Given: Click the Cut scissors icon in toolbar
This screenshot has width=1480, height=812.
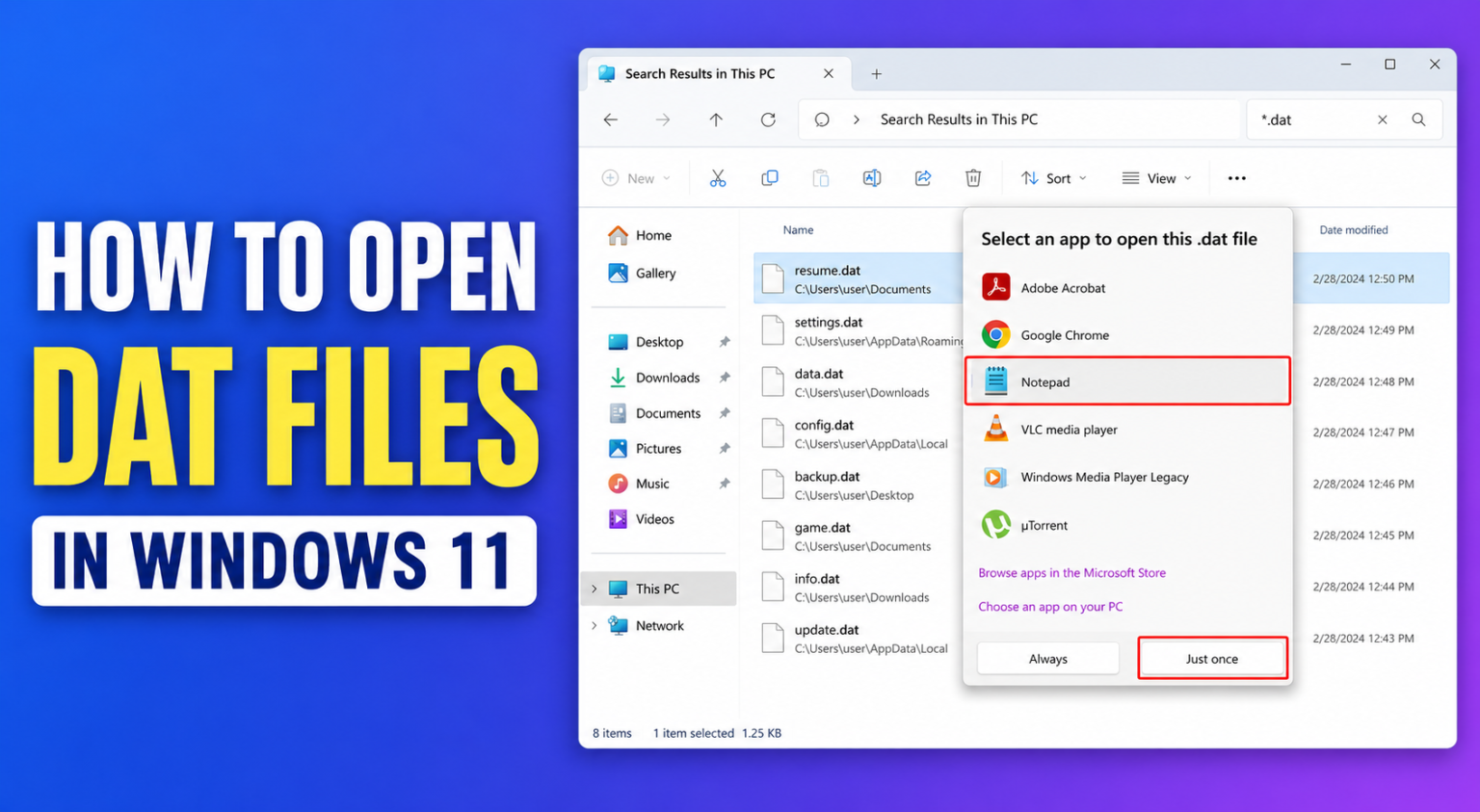Looking at the screenshot, I should click(x=718, y=178).
